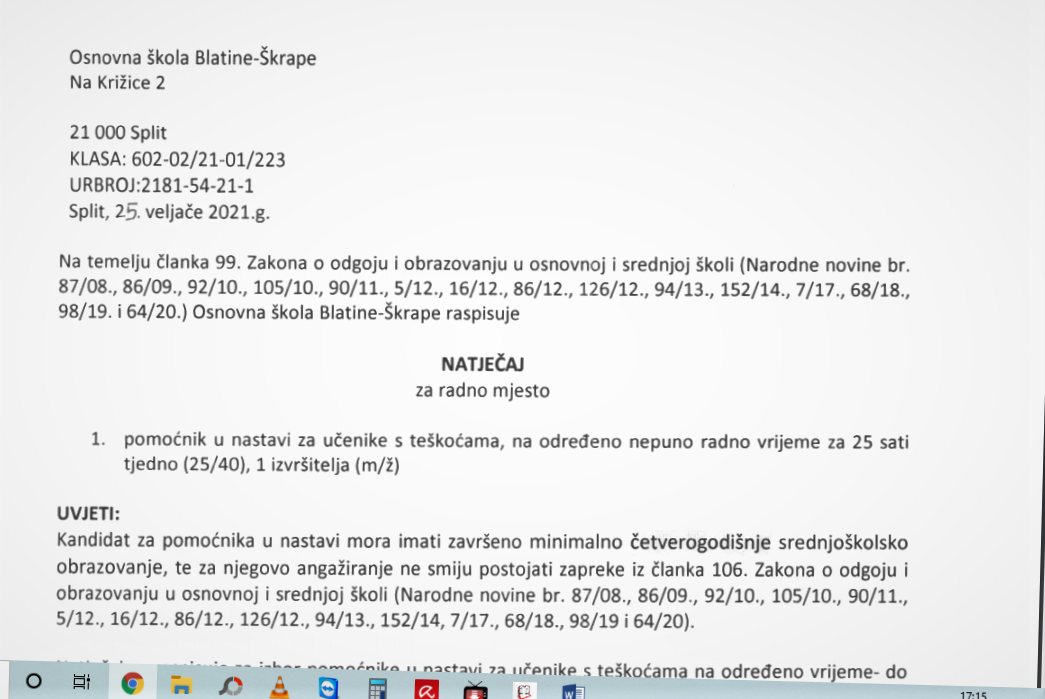Click the word "Kandidat" under UVJETI
1045x699 pixels.
(x=93, y=539)
